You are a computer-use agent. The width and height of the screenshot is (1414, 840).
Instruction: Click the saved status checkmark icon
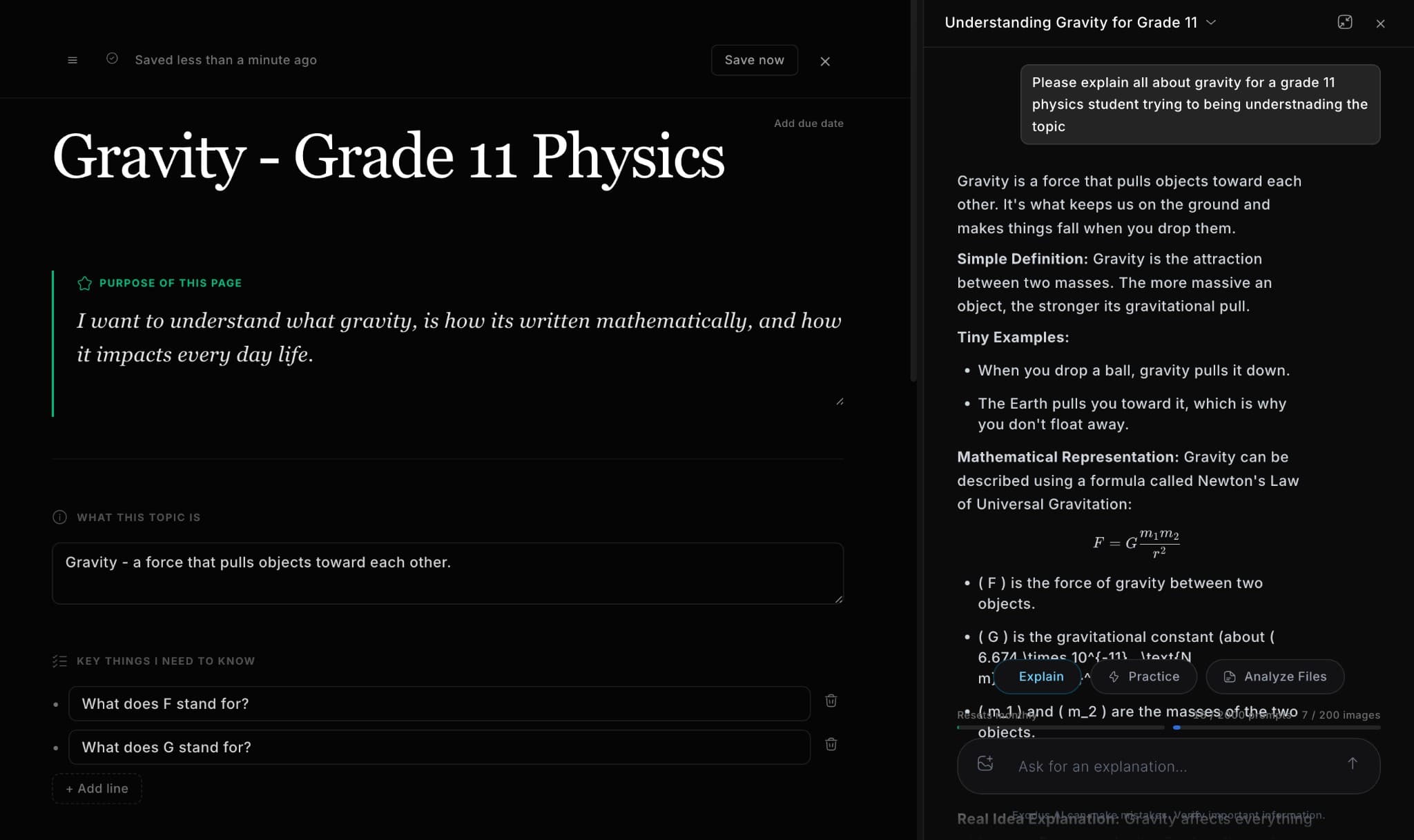tap(112, 59)
